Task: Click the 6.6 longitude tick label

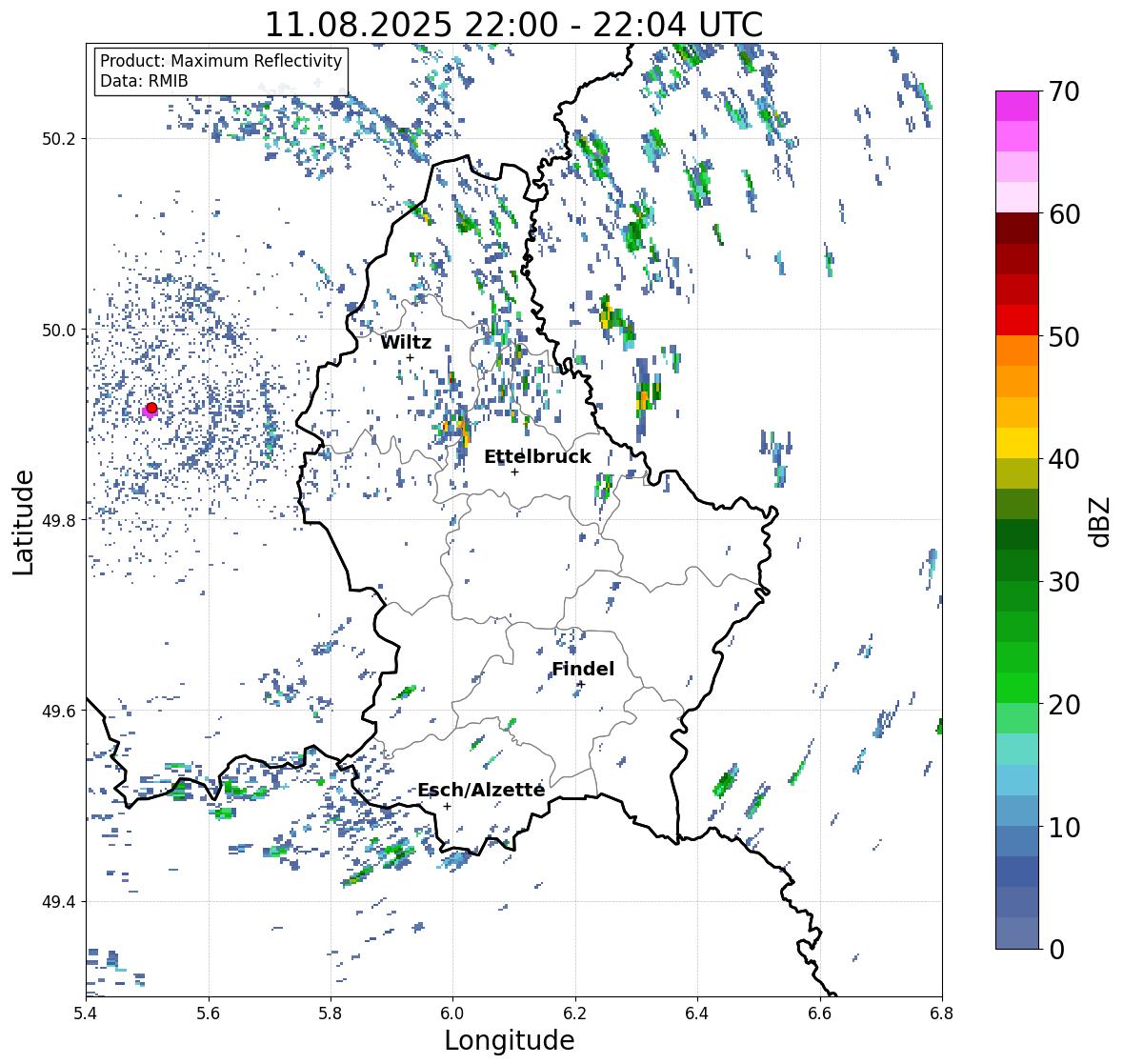Action: tap(819, 1014)
